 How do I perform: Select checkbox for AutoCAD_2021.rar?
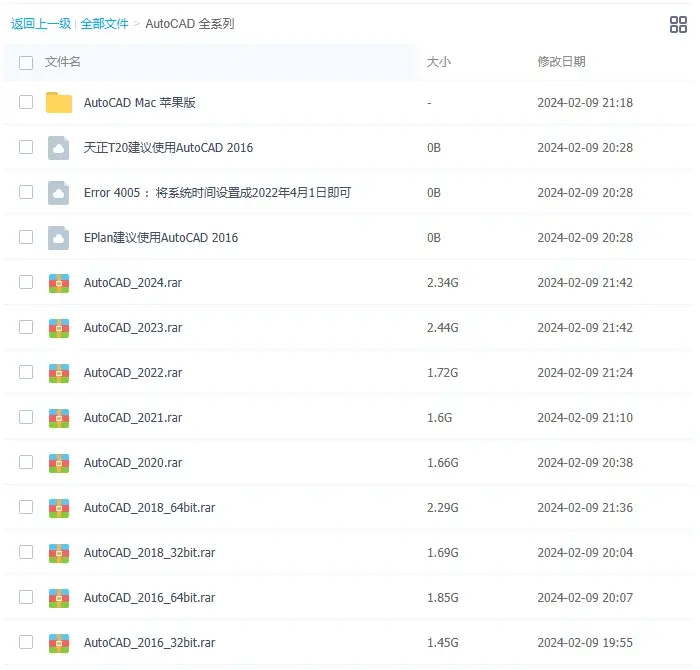[x=26, y=417]
